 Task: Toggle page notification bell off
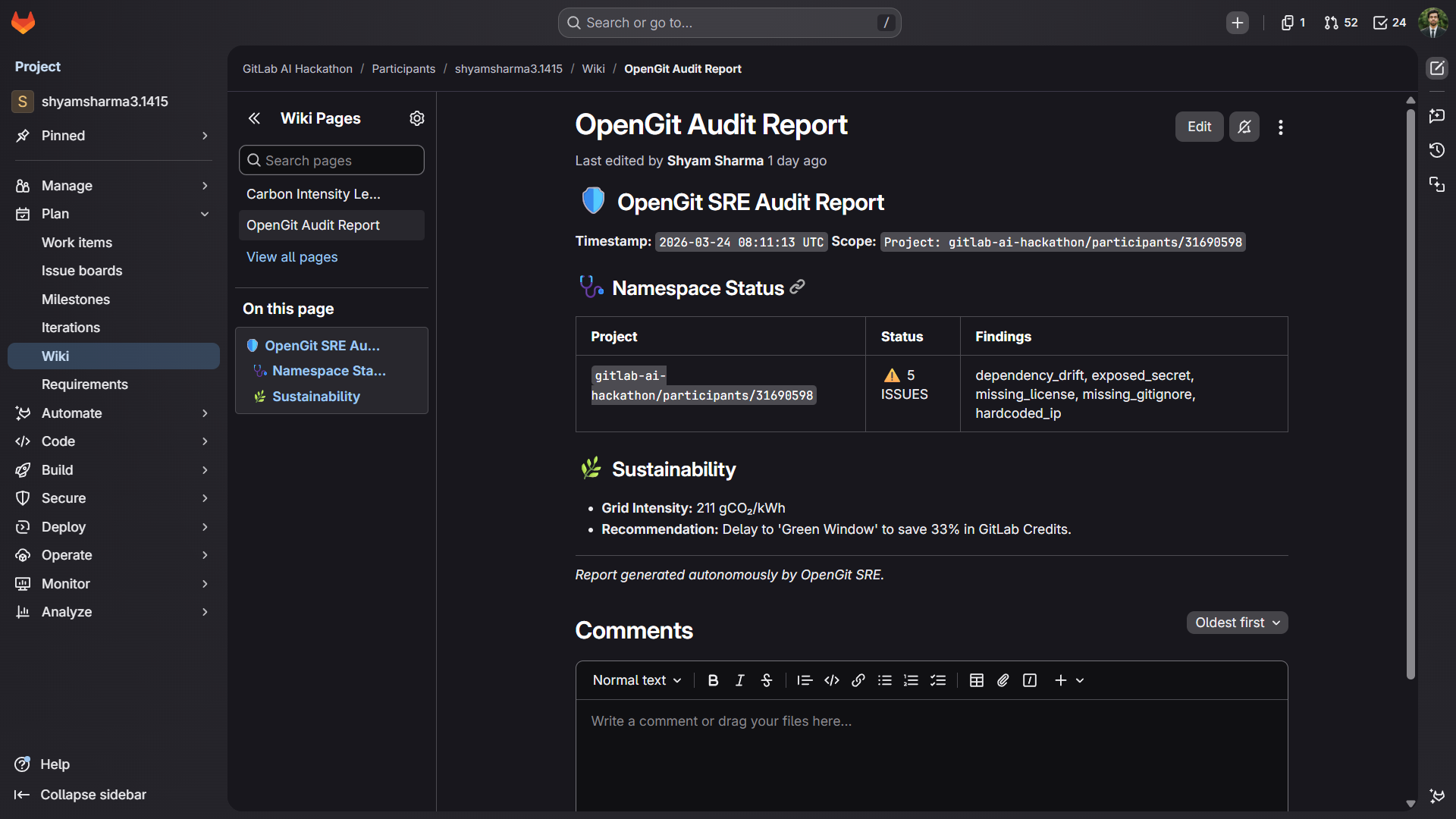coord(1244,127)
